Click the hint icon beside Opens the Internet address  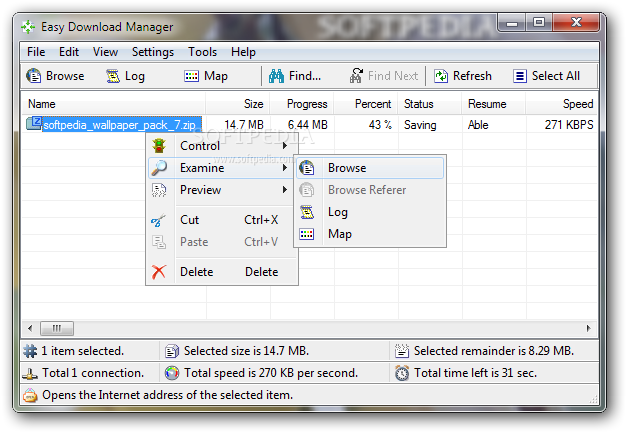[x=30, y=395]
